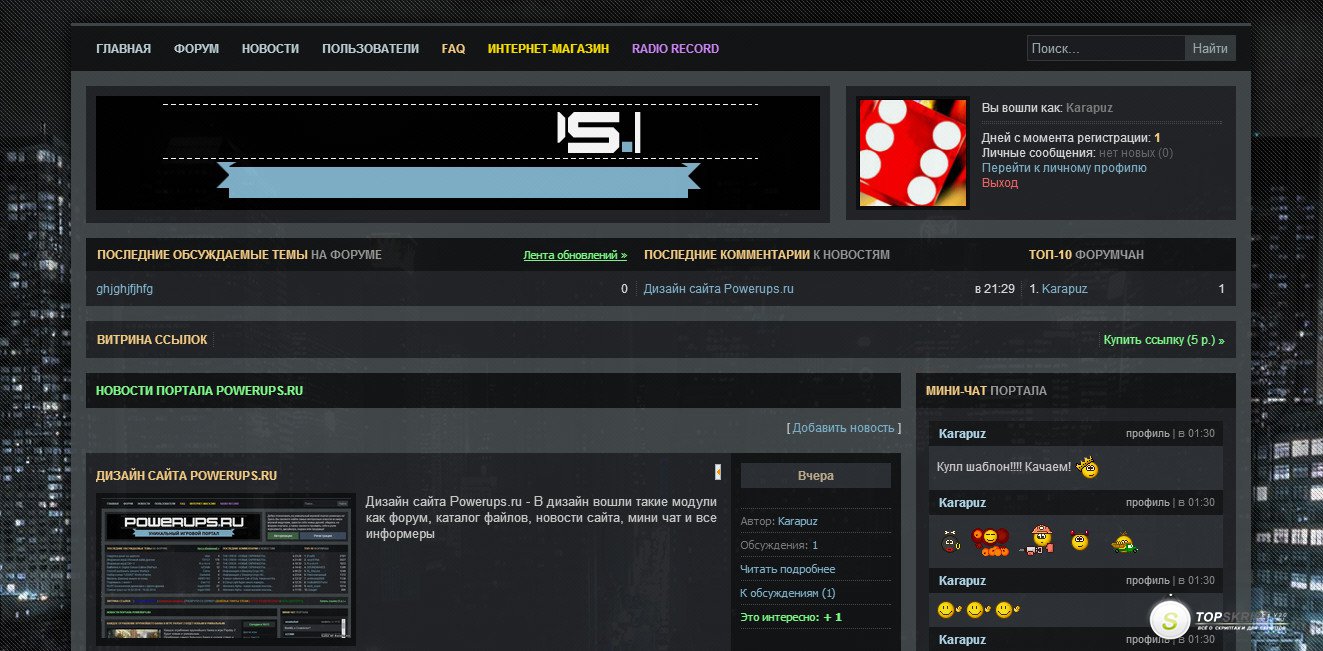The image size is (1323, 651).
Task: Click the Cheburashka big-ears smiley emoticon
Action: tap(990, 541)
